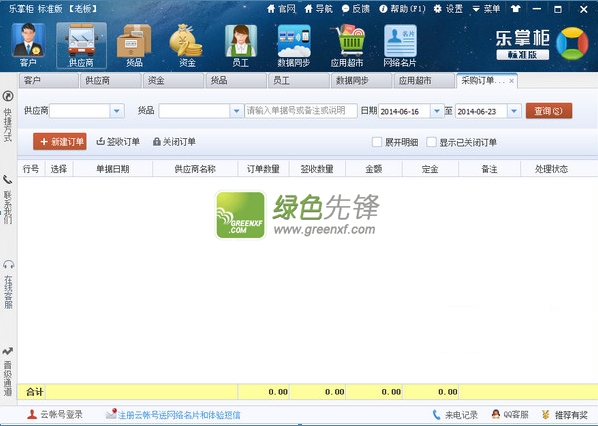Click the 查询(S) query button
The height and width of the screenshot is (426, 598).
549,111
